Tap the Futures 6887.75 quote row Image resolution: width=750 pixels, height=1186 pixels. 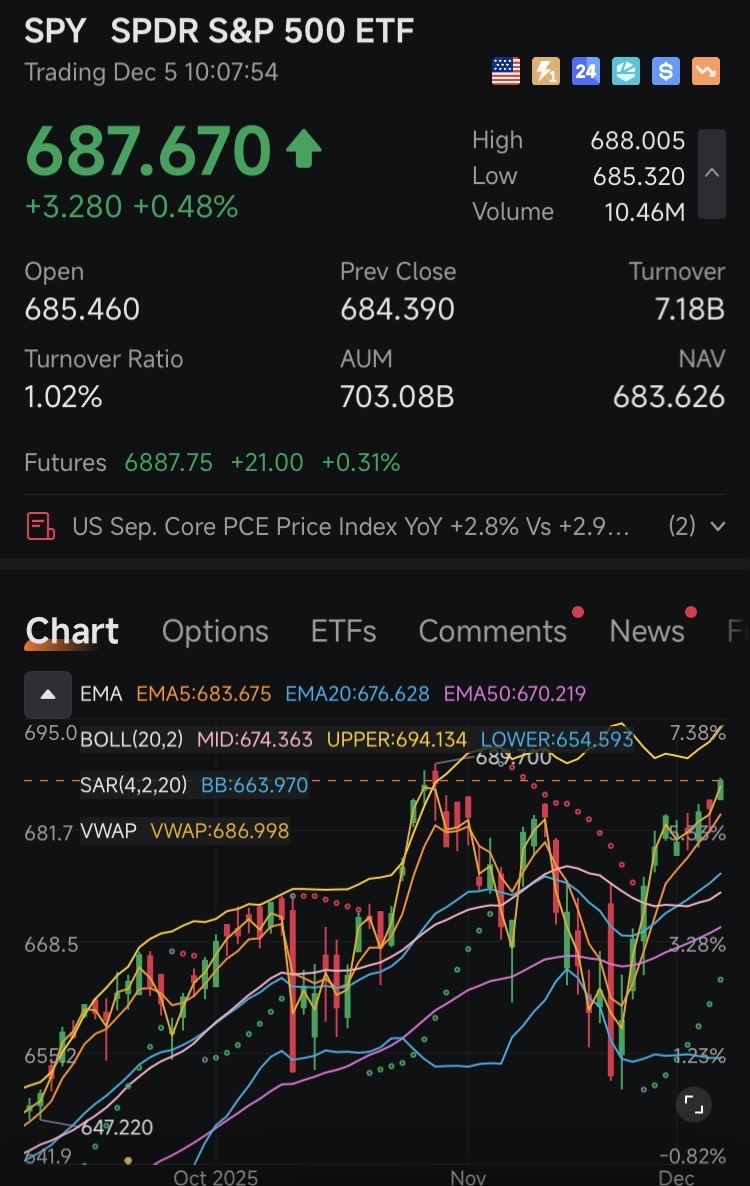pos(212,462)
